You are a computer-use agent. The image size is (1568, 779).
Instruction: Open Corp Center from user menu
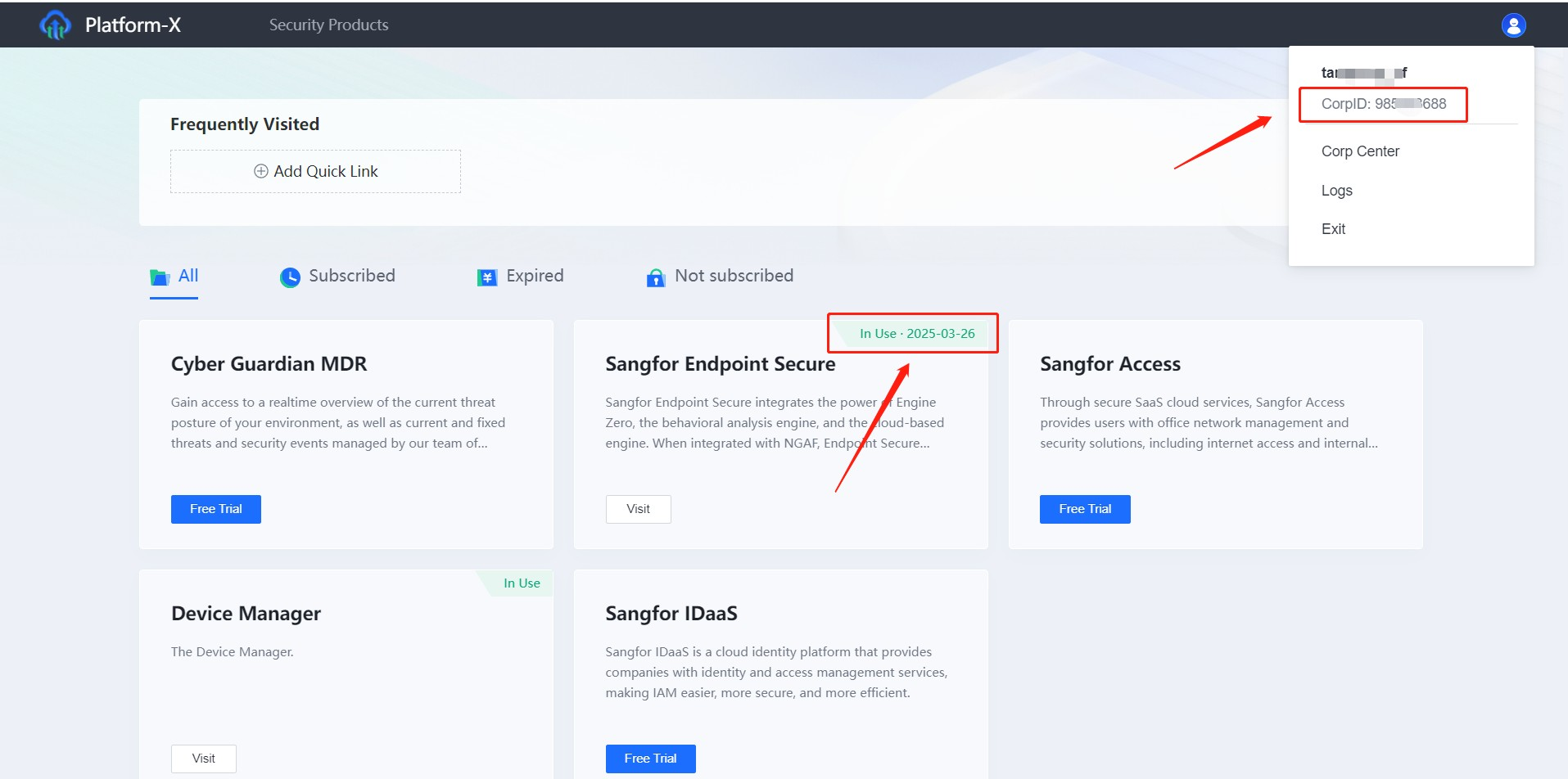[x=1360, y=151]
